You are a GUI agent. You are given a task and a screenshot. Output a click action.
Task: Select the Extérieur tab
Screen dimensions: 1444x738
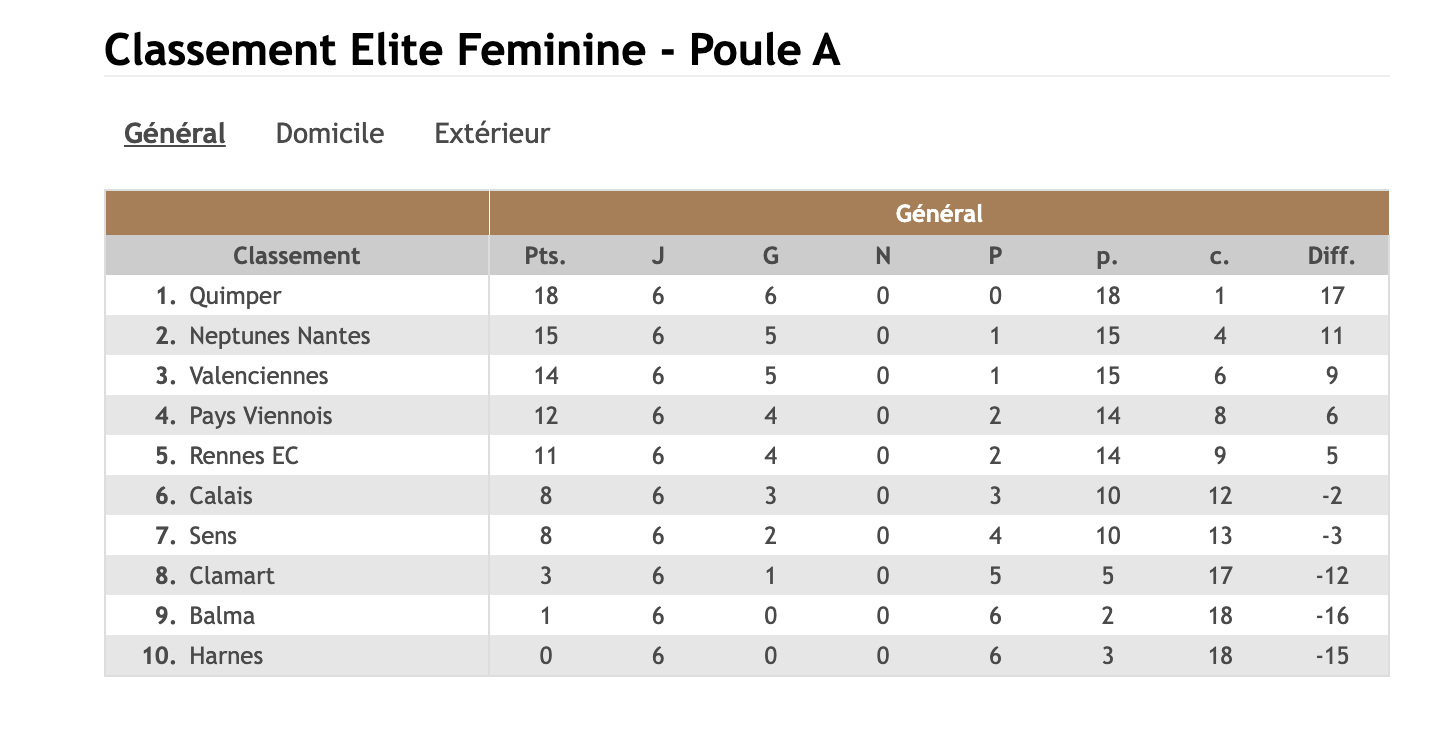pos(492,133)
